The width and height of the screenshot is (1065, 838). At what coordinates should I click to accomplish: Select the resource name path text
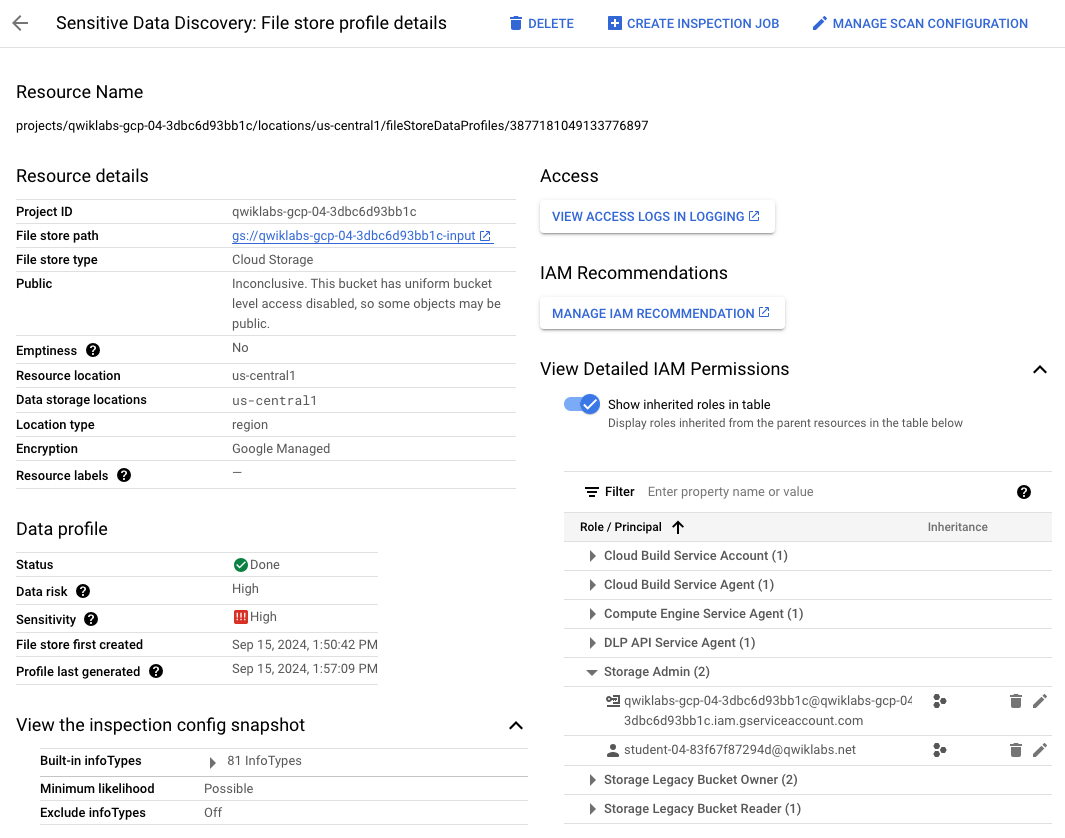click(x=332, y=126)
